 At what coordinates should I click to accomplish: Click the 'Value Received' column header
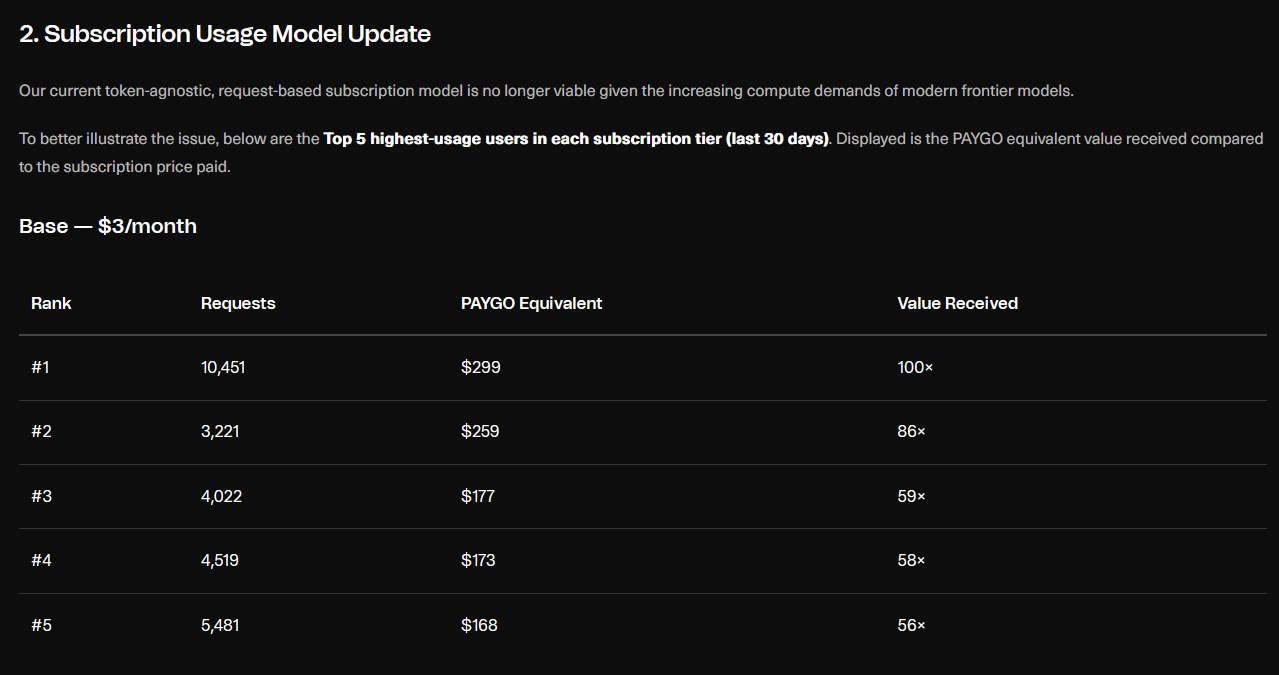pos(957,303)
